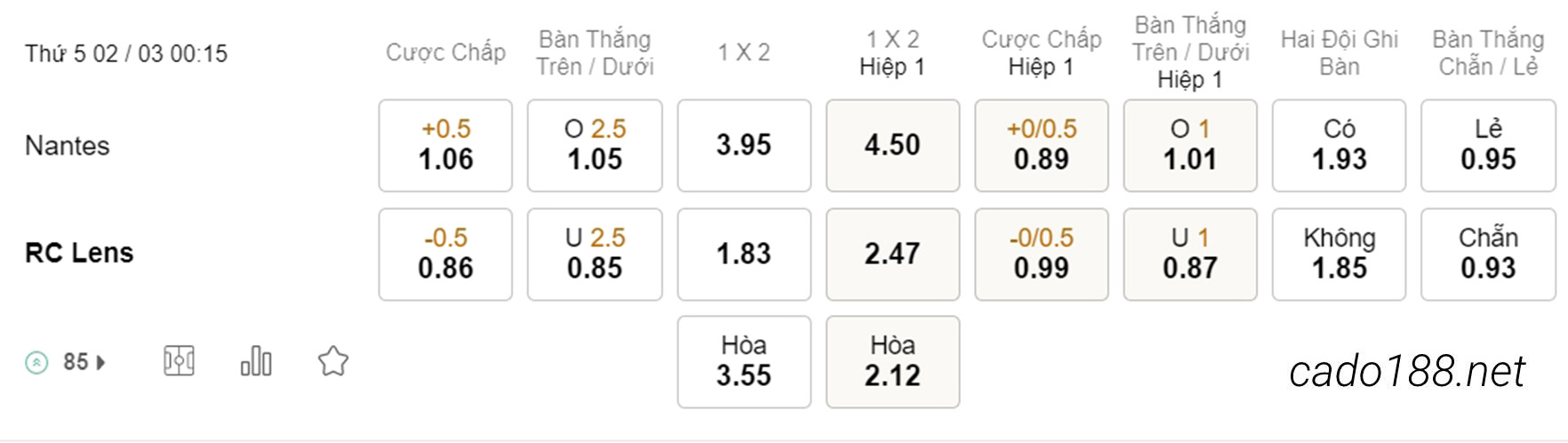Select Hòa draw at 3.55
Screen dimensions: 1568x443
(x=744, y=362)
